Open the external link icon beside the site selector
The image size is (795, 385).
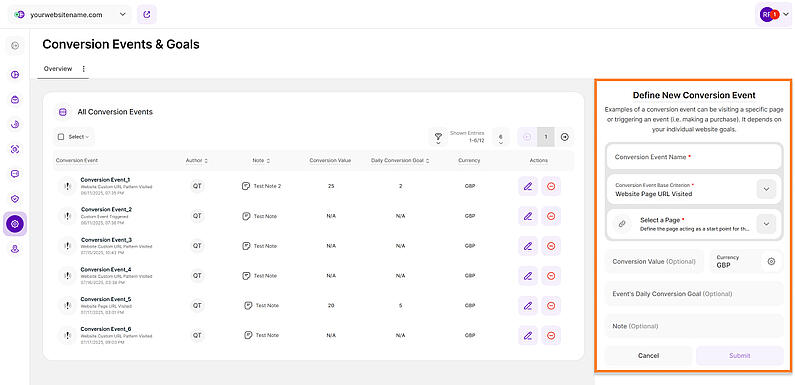click(x=147, y=15)
